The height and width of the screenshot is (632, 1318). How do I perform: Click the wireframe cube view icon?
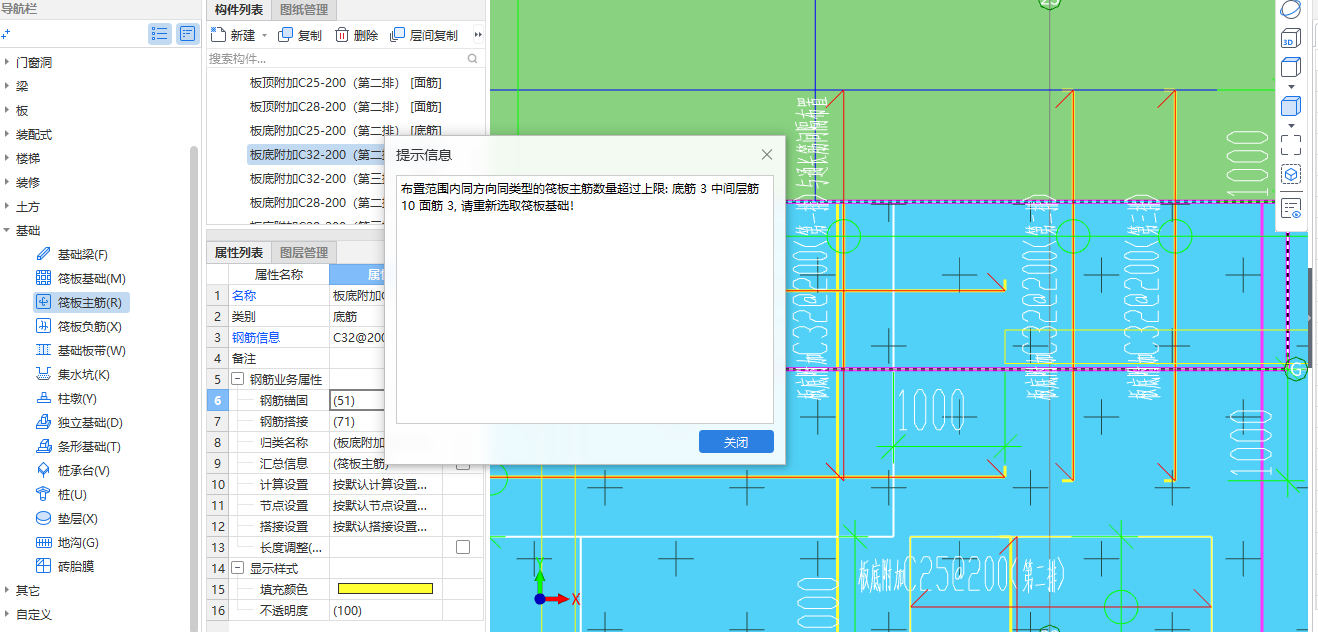pos(1291,68)
